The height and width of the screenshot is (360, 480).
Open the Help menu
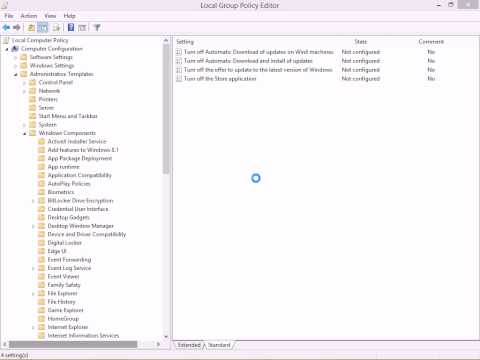click(69, 16)
